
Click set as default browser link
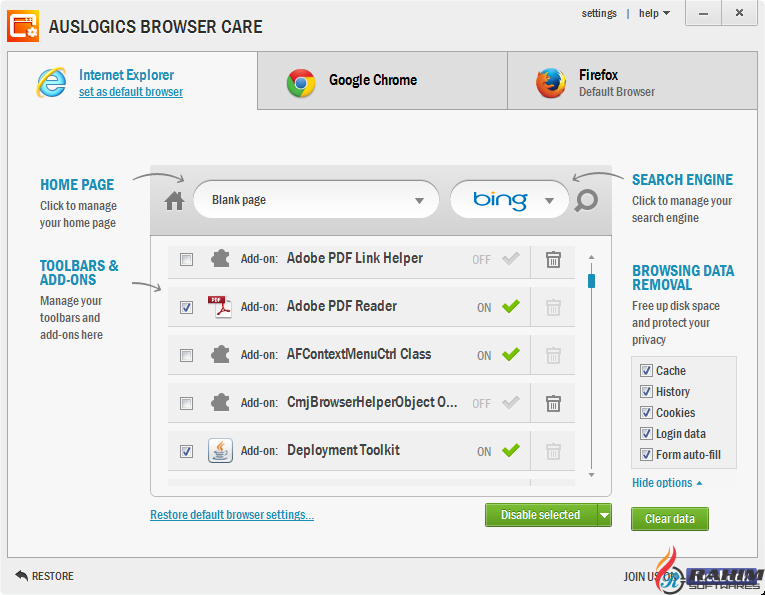pos(131,92)
